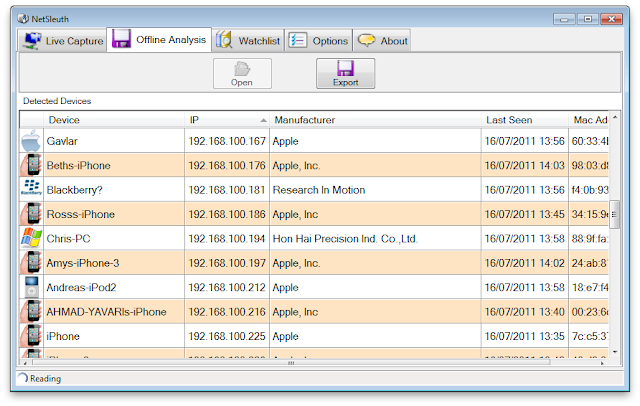Click the horizontal scroll right arrow
640x406 pixels.
click(602, 362)
